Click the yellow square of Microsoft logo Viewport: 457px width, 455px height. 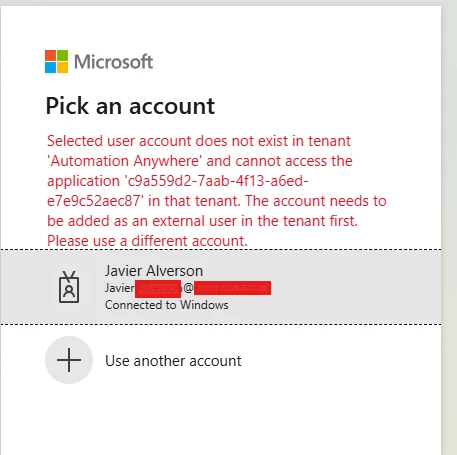[62, 67]
